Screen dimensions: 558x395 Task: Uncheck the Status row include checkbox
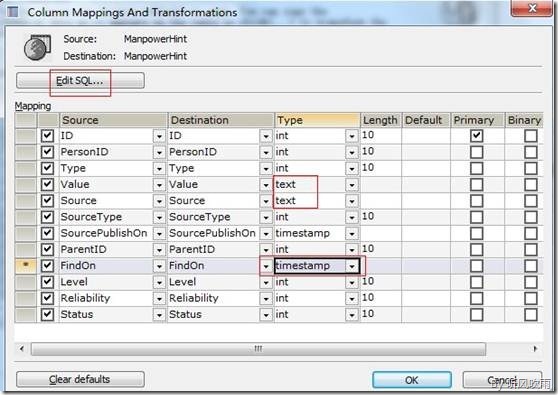tap(47, 315)
